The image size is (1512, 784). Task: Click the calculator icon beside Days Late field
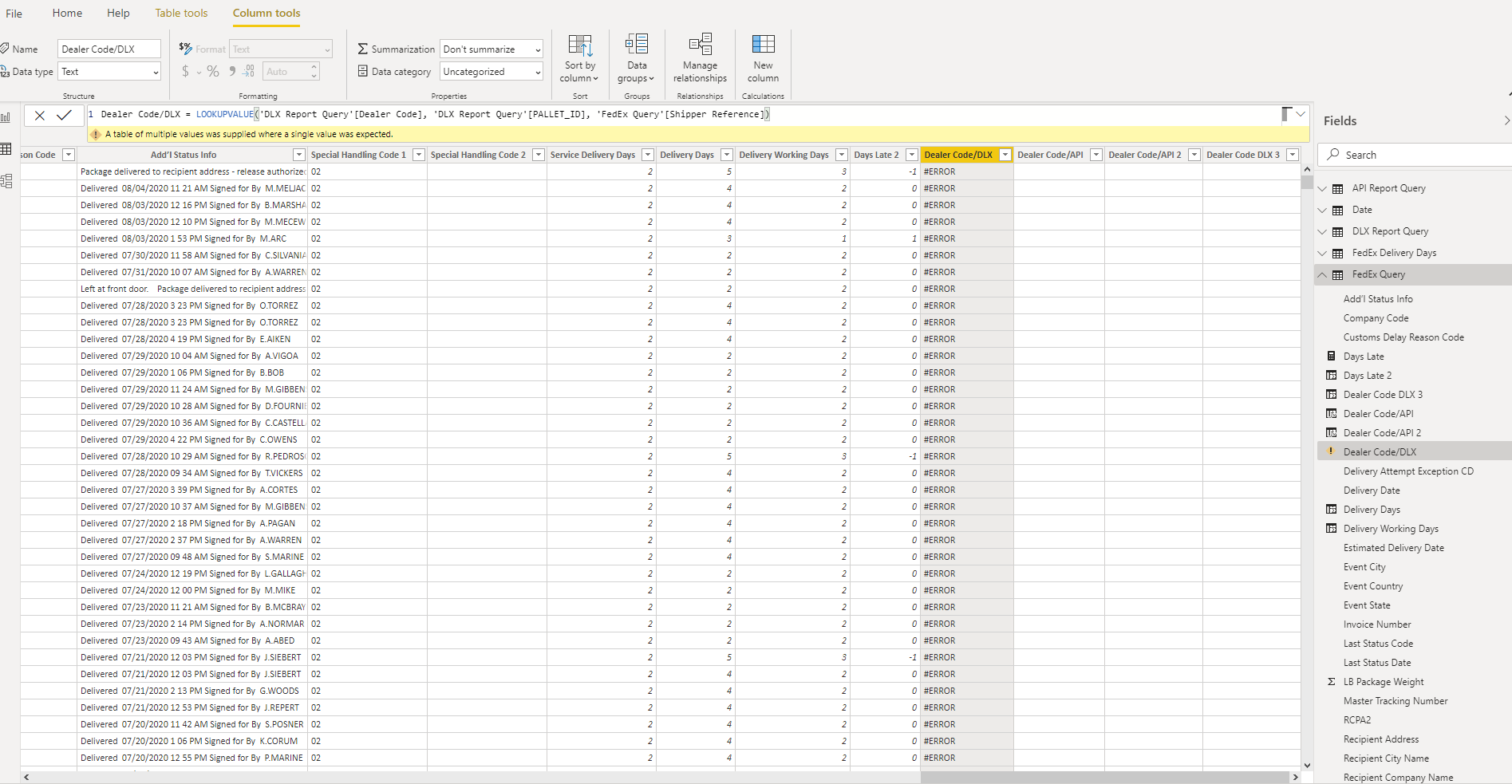click(1331, 356)
